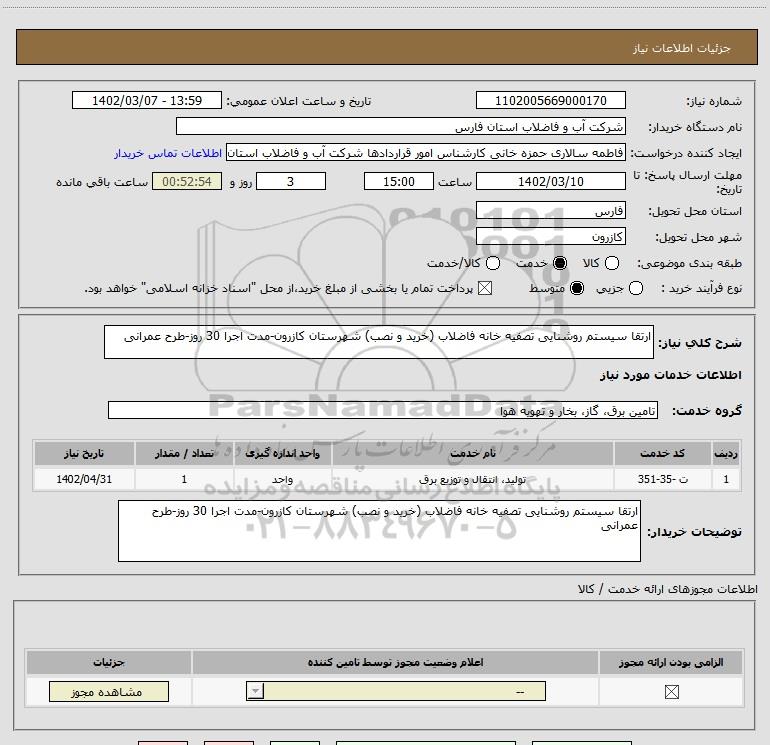Viewport: 770px width, 745px height.
Task: Click the remaining time countdown box
Action: click(187, 182)
